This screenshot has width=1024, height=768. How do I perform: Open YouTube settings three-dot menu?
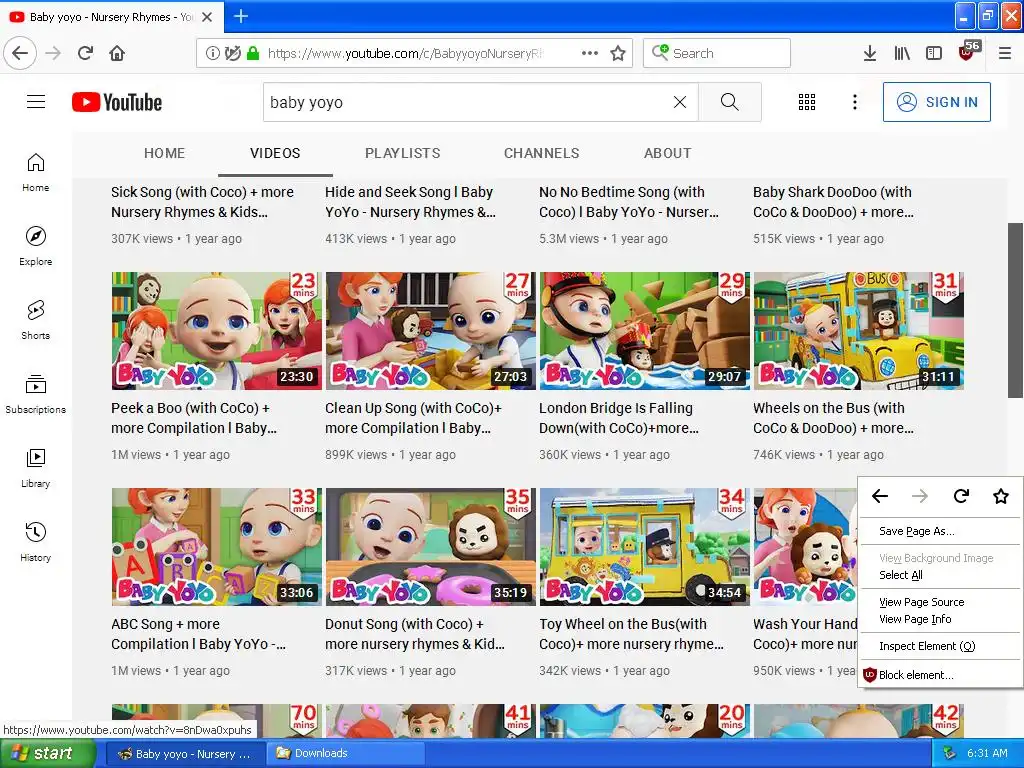pyautogui.click(x=854, y=102)
